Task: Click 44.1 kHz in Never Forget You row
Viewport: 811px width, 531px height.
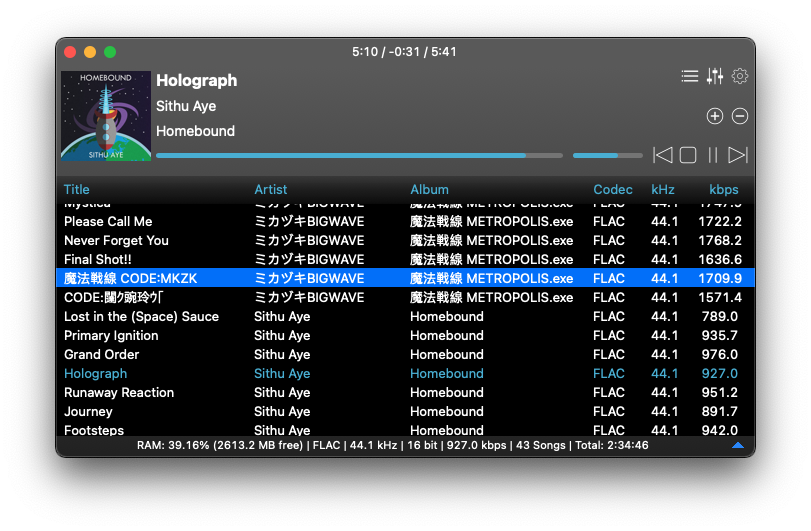Action: (x=664, y=240)
